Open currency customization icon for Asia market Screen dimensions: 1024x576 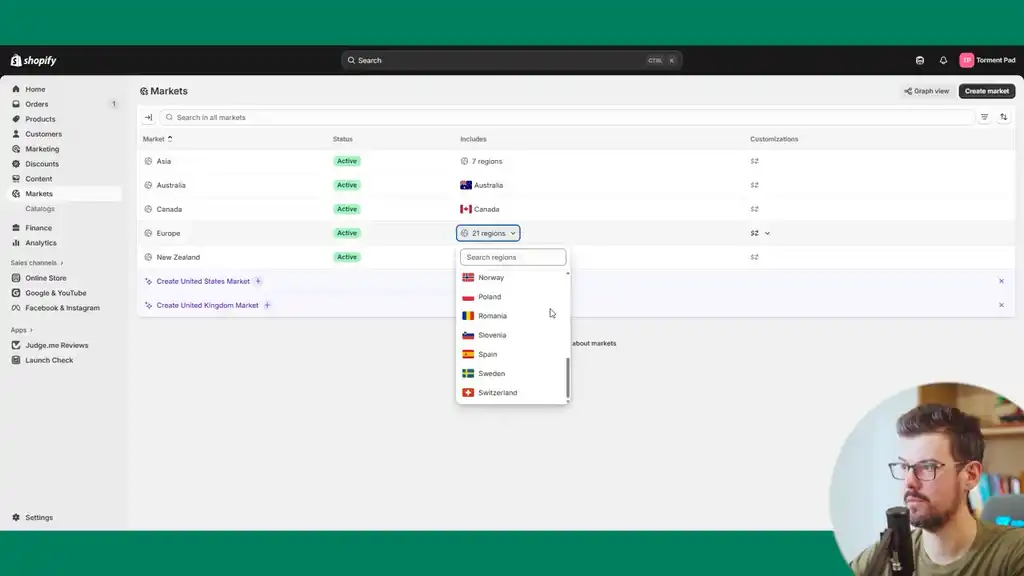755,160
